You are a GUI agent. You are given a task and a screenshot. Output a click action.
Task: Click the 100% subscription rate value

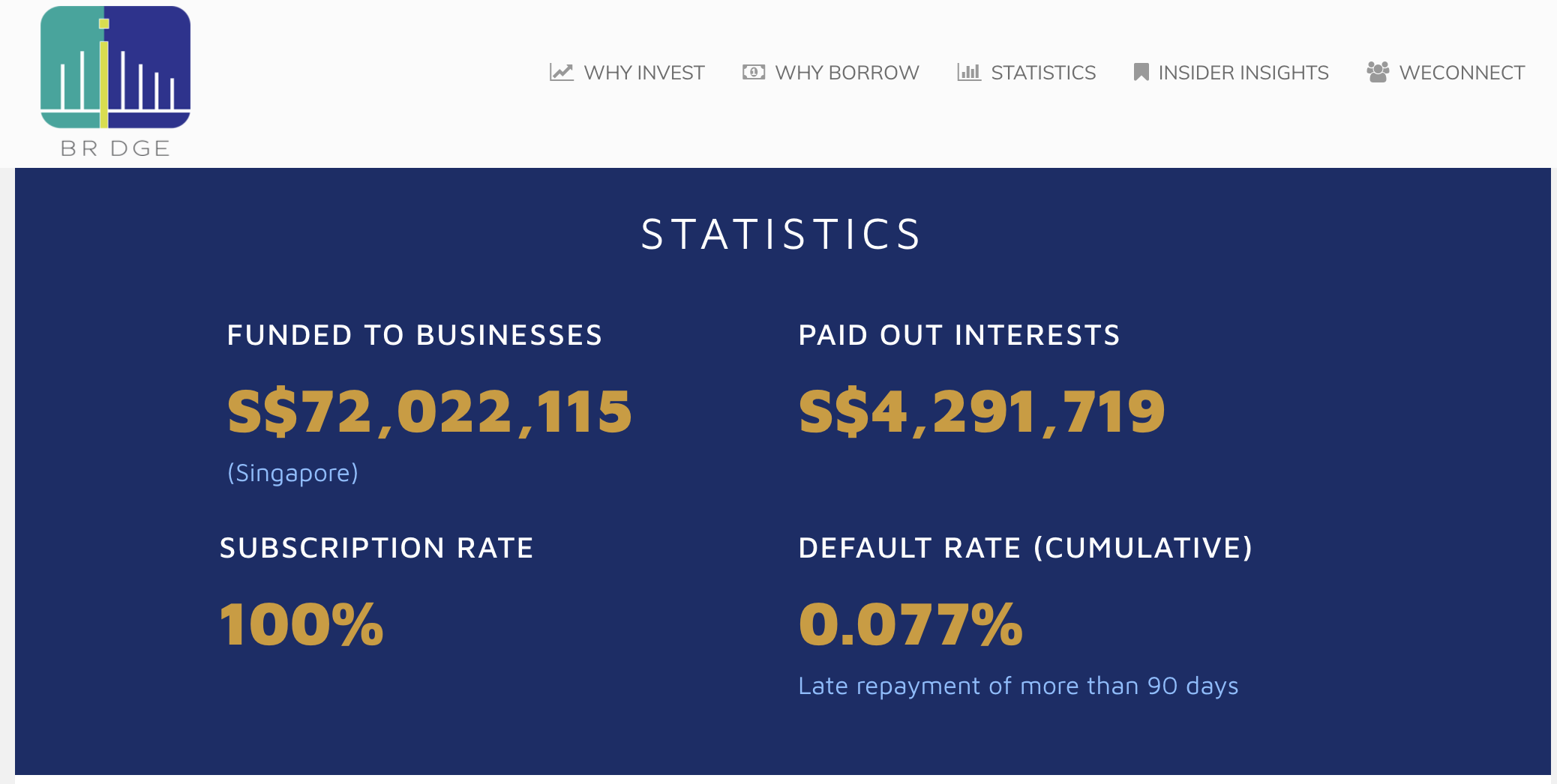[x=301, y=624]
